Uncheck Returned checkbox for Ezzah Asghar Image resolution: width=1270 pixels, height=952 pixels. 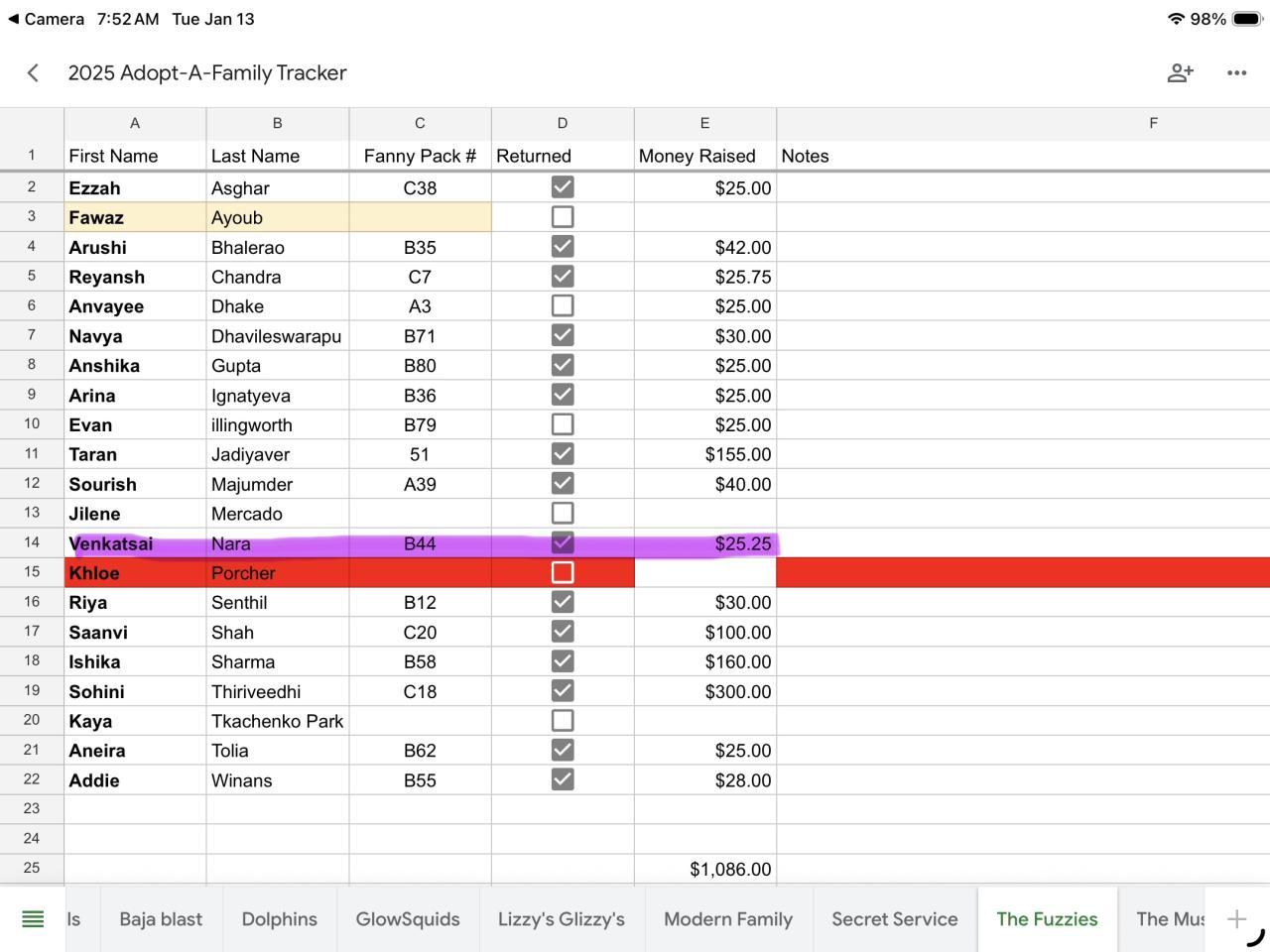[x=563, y=187]
